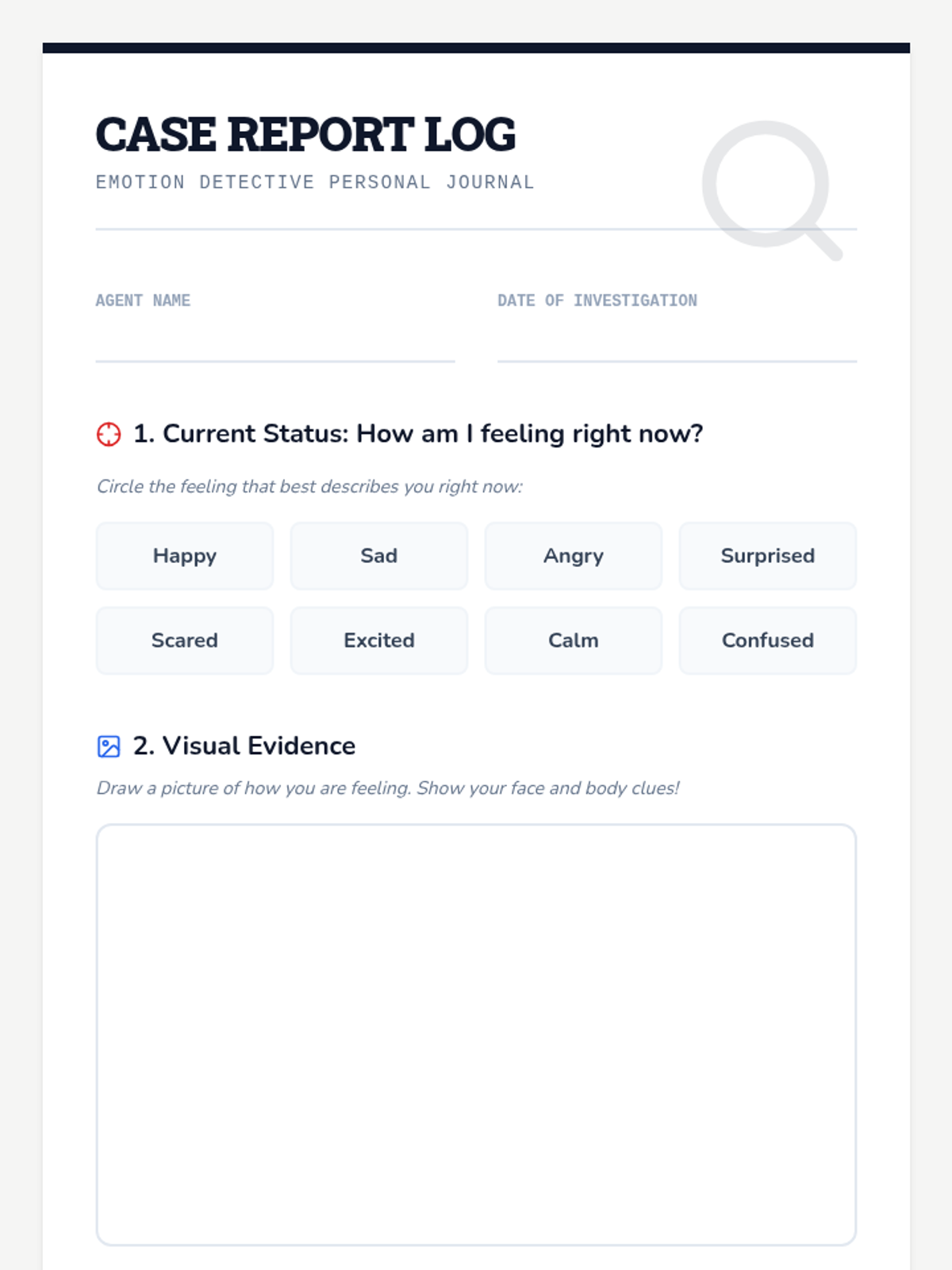Choose the Angry feeling option
This screenshot has height=1270, width=952.
(x=574, y=556)
